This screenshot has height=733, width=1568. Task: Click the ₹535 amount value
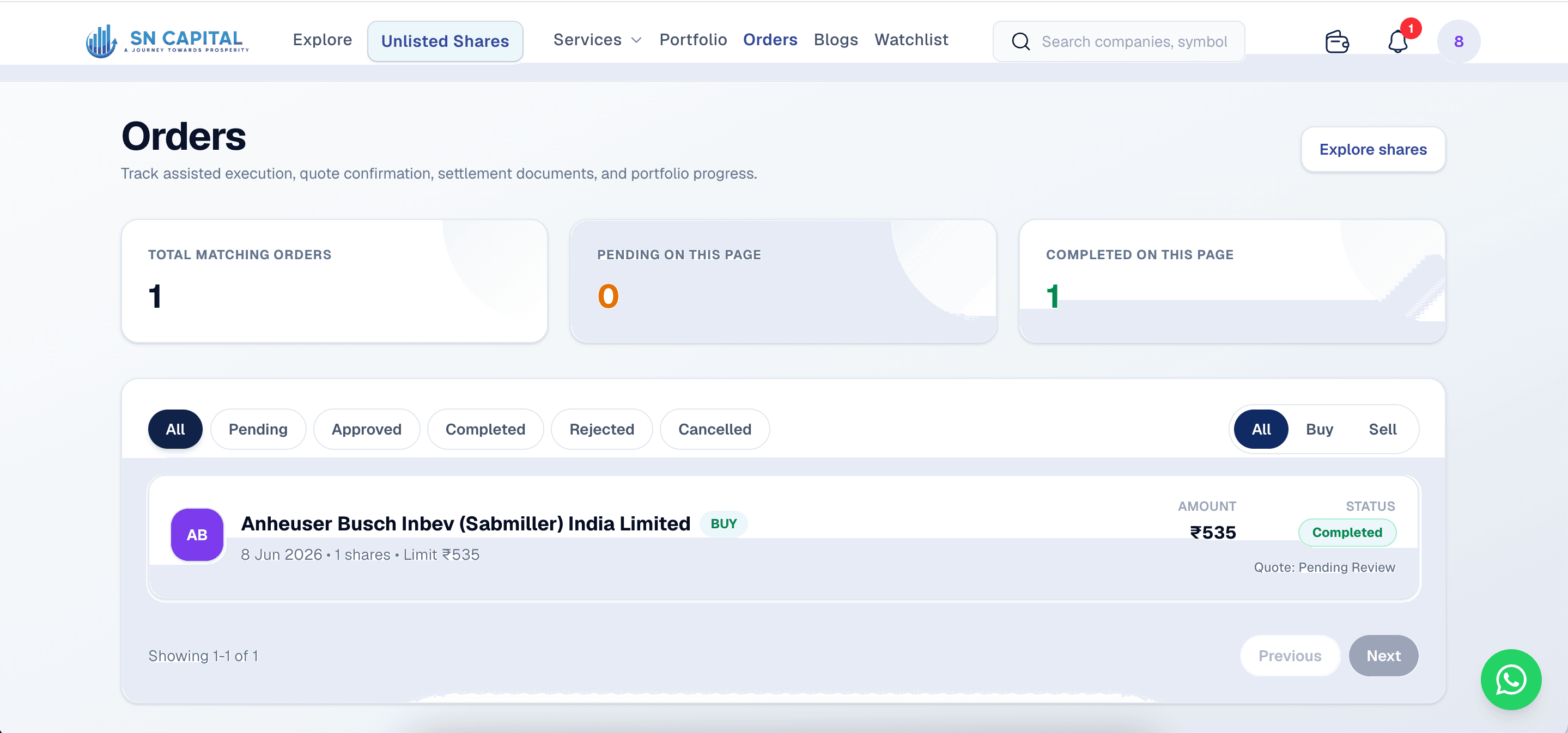click(x=1213, y=532)
